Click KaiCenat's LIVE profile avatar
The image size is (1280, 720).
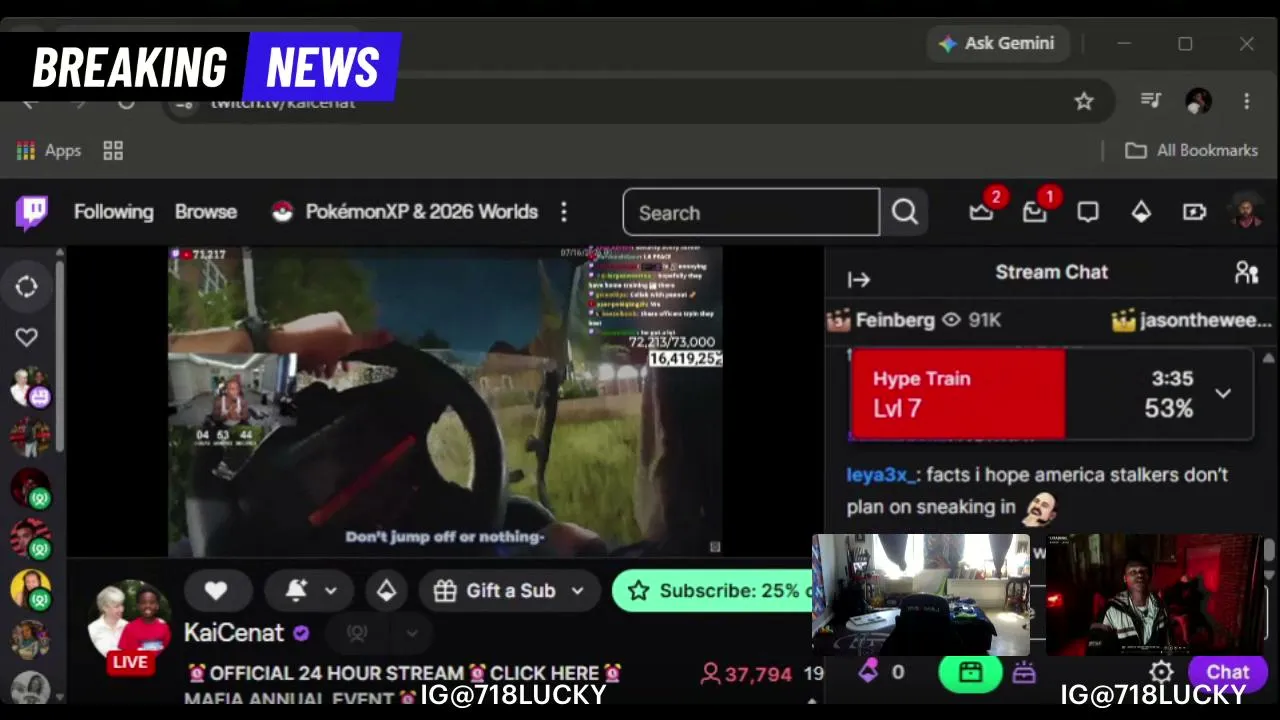pyautogui.click(x=130, y=624)
